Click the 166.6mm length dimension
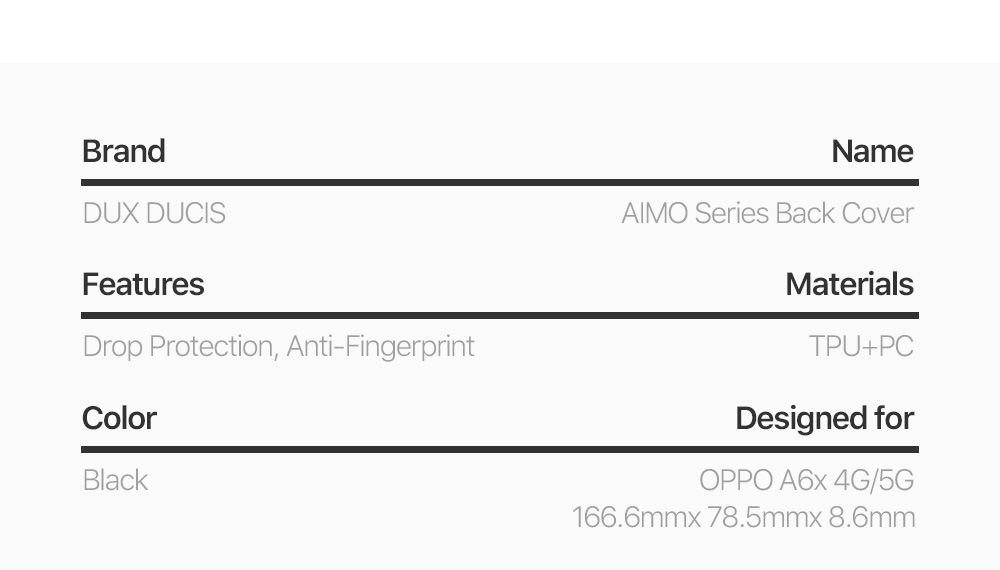Image resolution: width=1000 pixels, height=570 pixels. pos(629,517)
